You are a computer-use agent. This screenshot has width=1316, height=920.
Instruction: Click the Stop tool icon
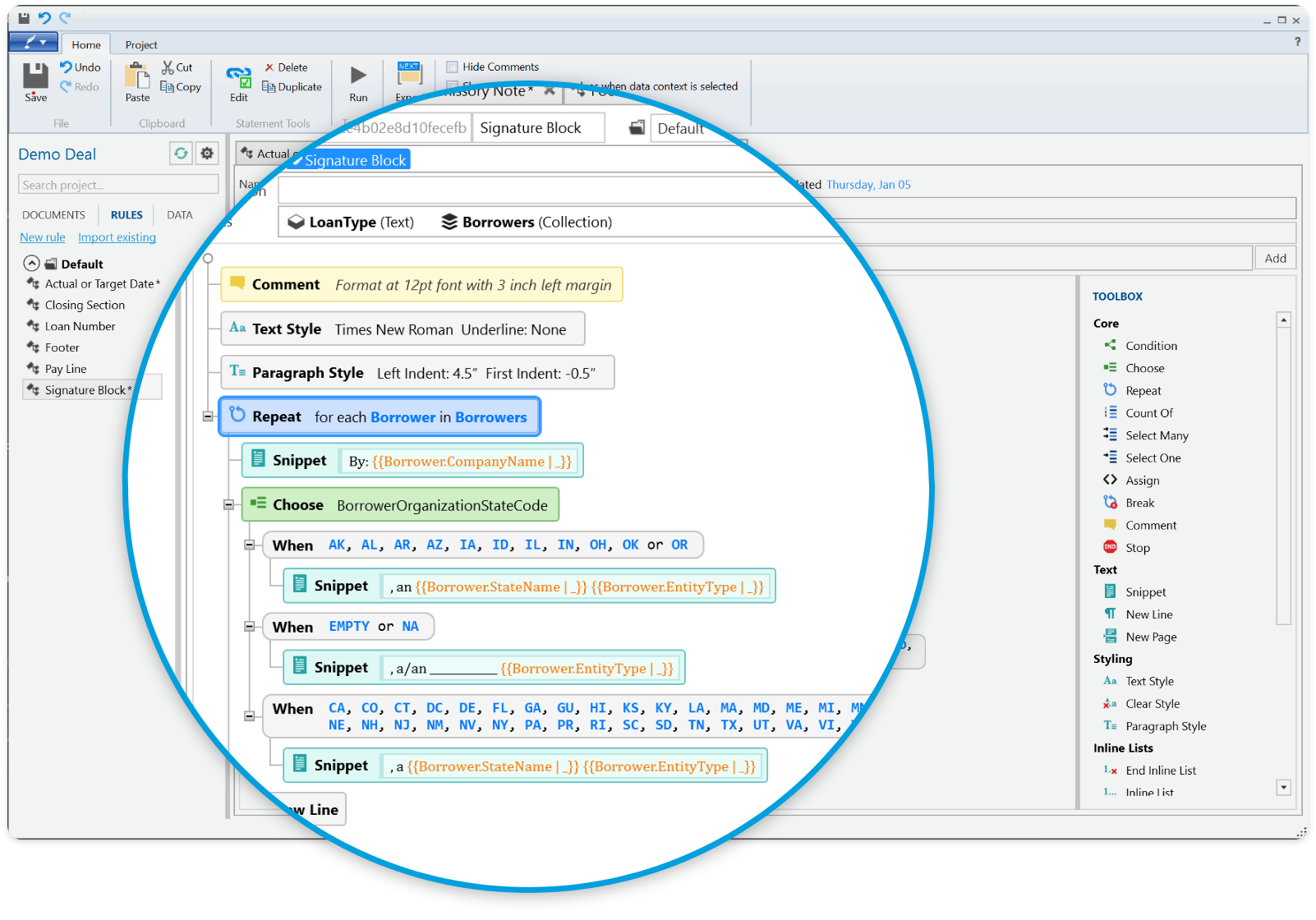pos(1110,547)
